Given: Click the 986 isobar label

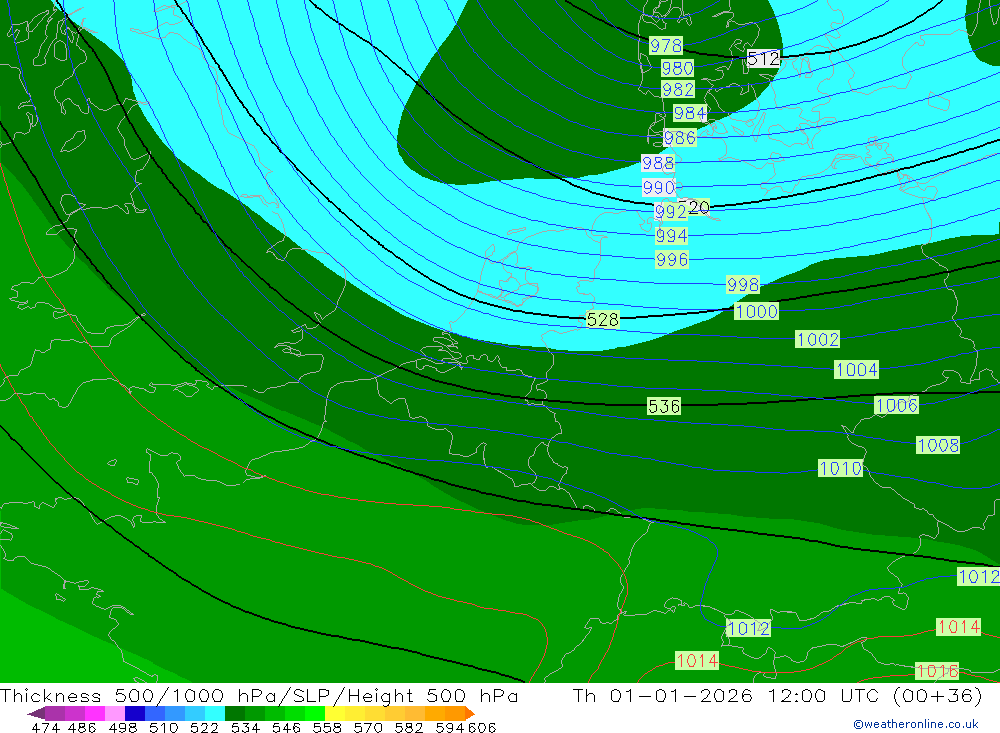Looking at the screenshot, I should (x=679, y=137).
